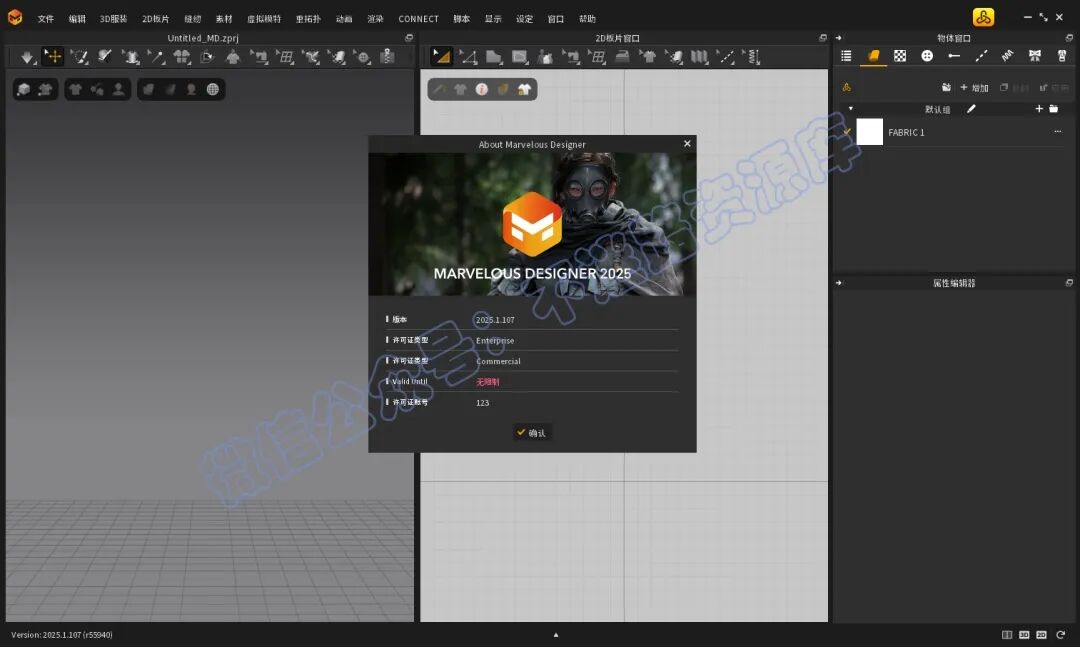Confirm the About dialog with 确认
The image size is (1080, 647).
(532, 433)
